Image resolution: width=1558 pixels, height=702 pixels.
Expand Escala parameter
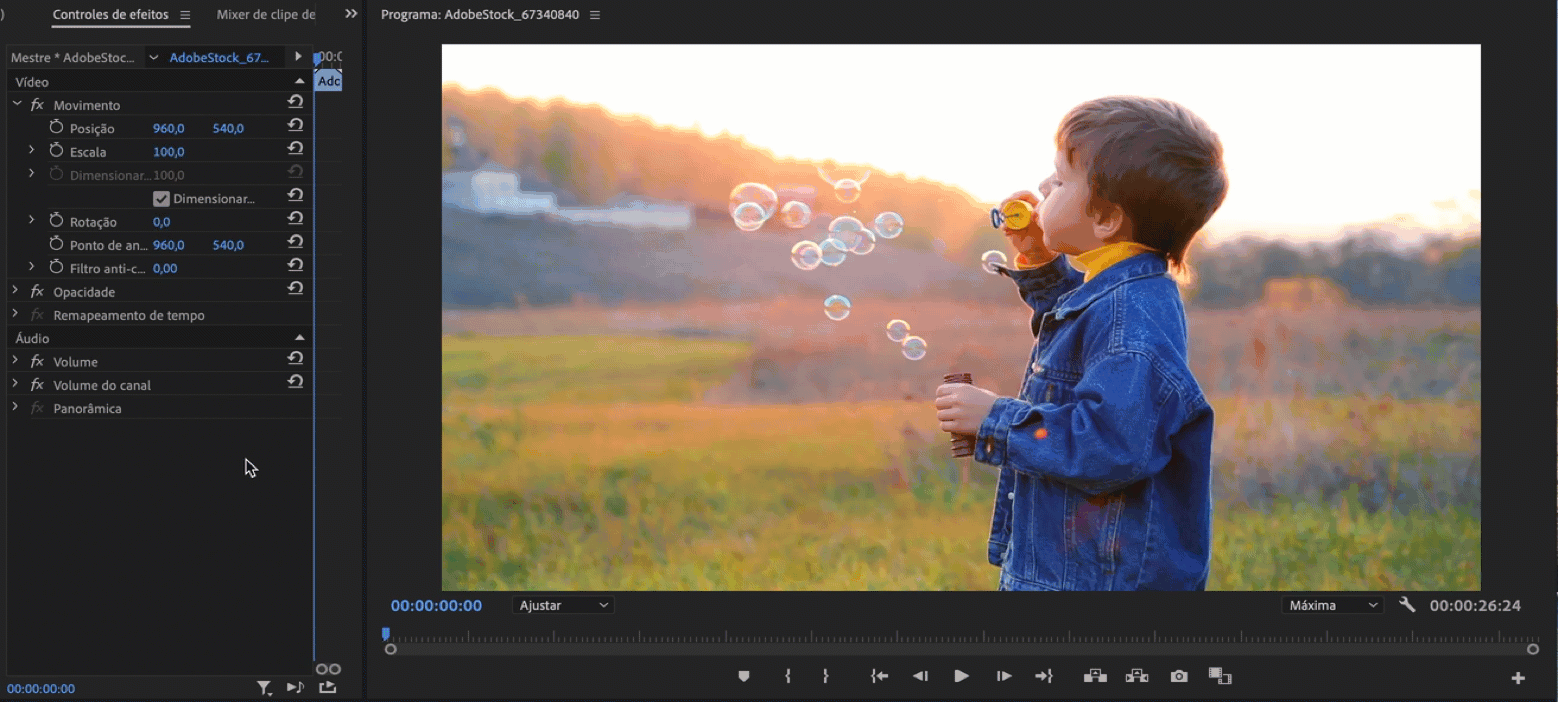pos(31,150)
